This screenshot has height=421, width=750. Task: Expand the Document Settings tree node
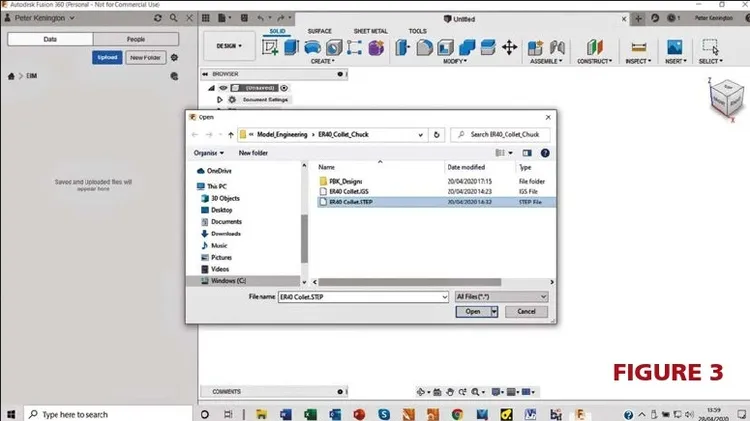[x=220, y=100]
